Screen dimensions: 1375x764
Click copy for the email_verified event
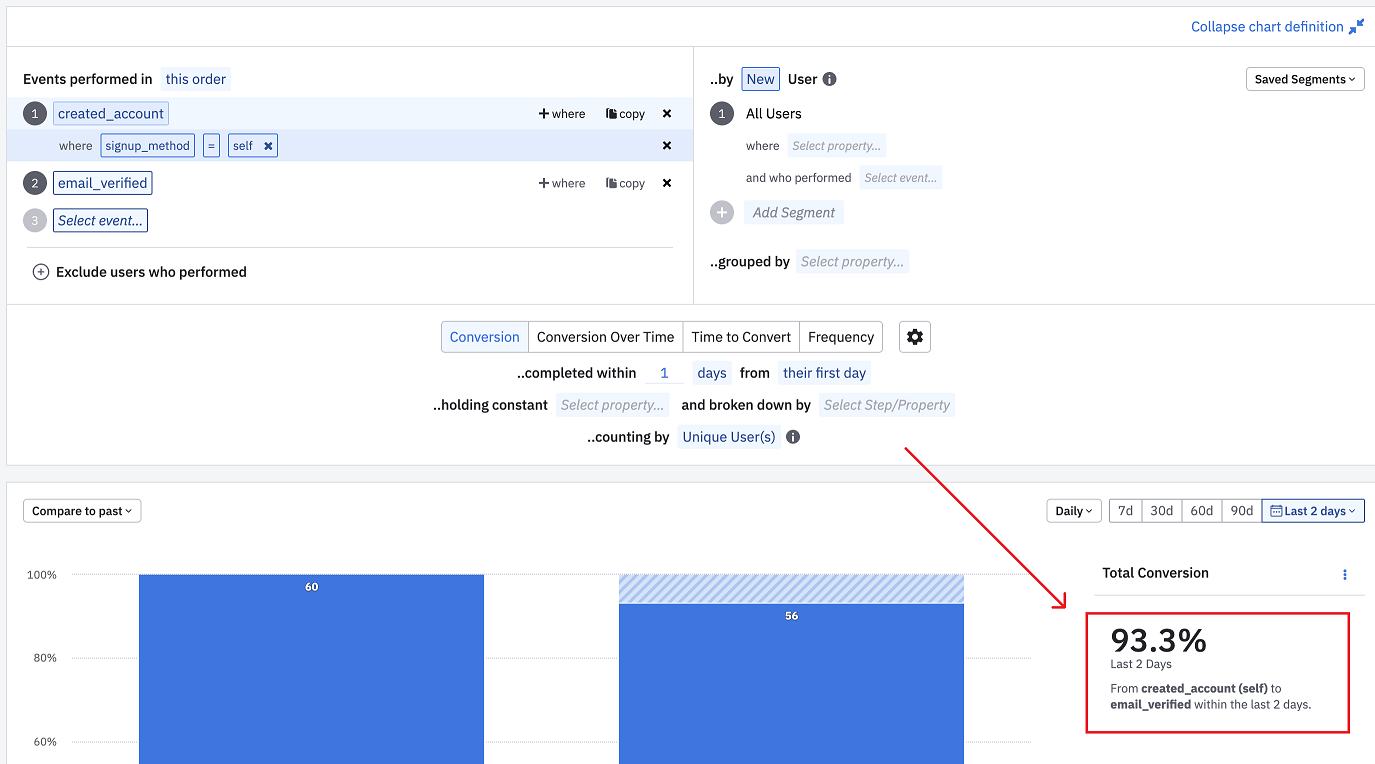(625, 183)
